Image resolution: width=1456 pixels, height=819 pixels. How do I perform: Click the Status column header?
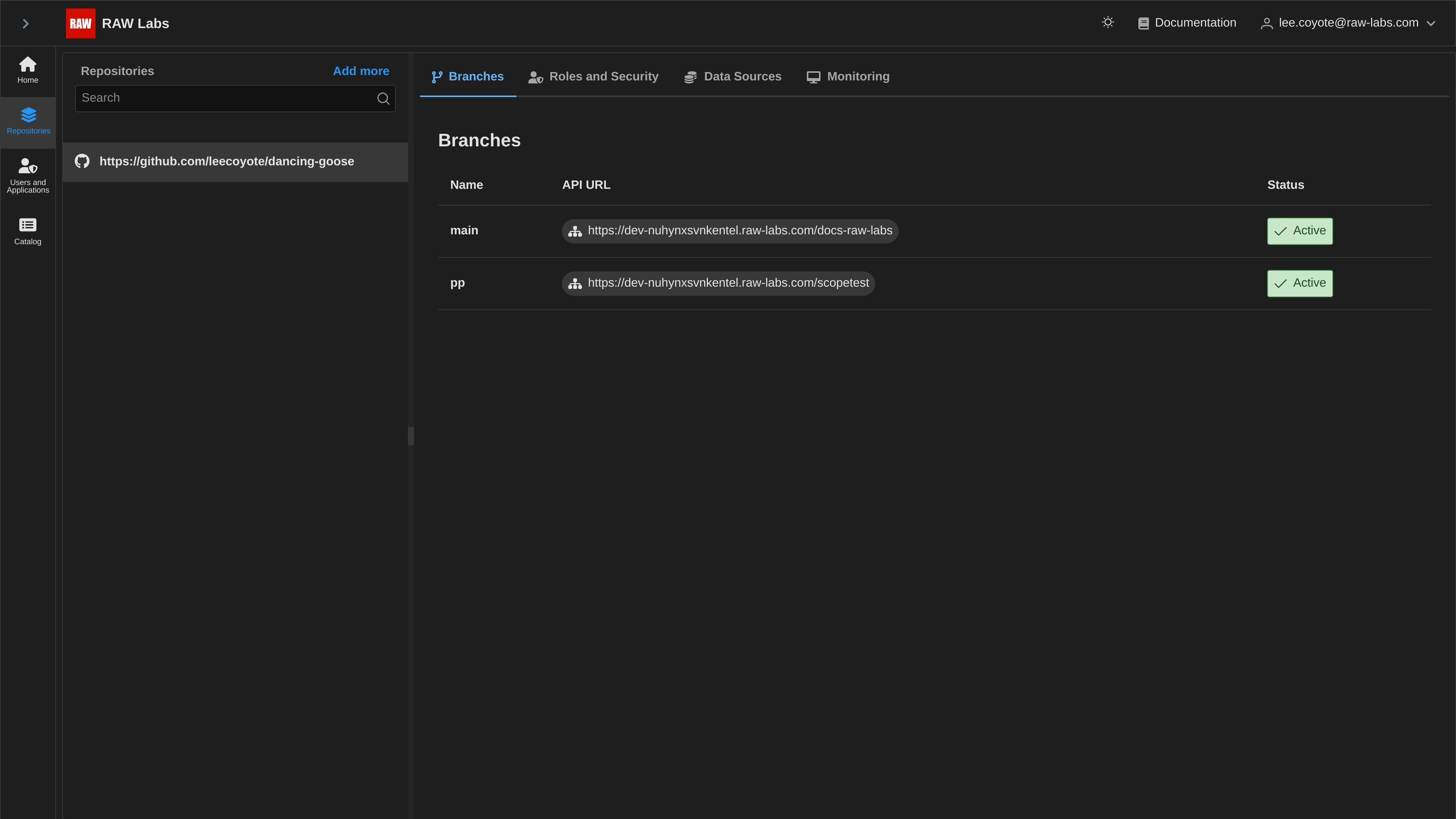(x=1285, y=185)
